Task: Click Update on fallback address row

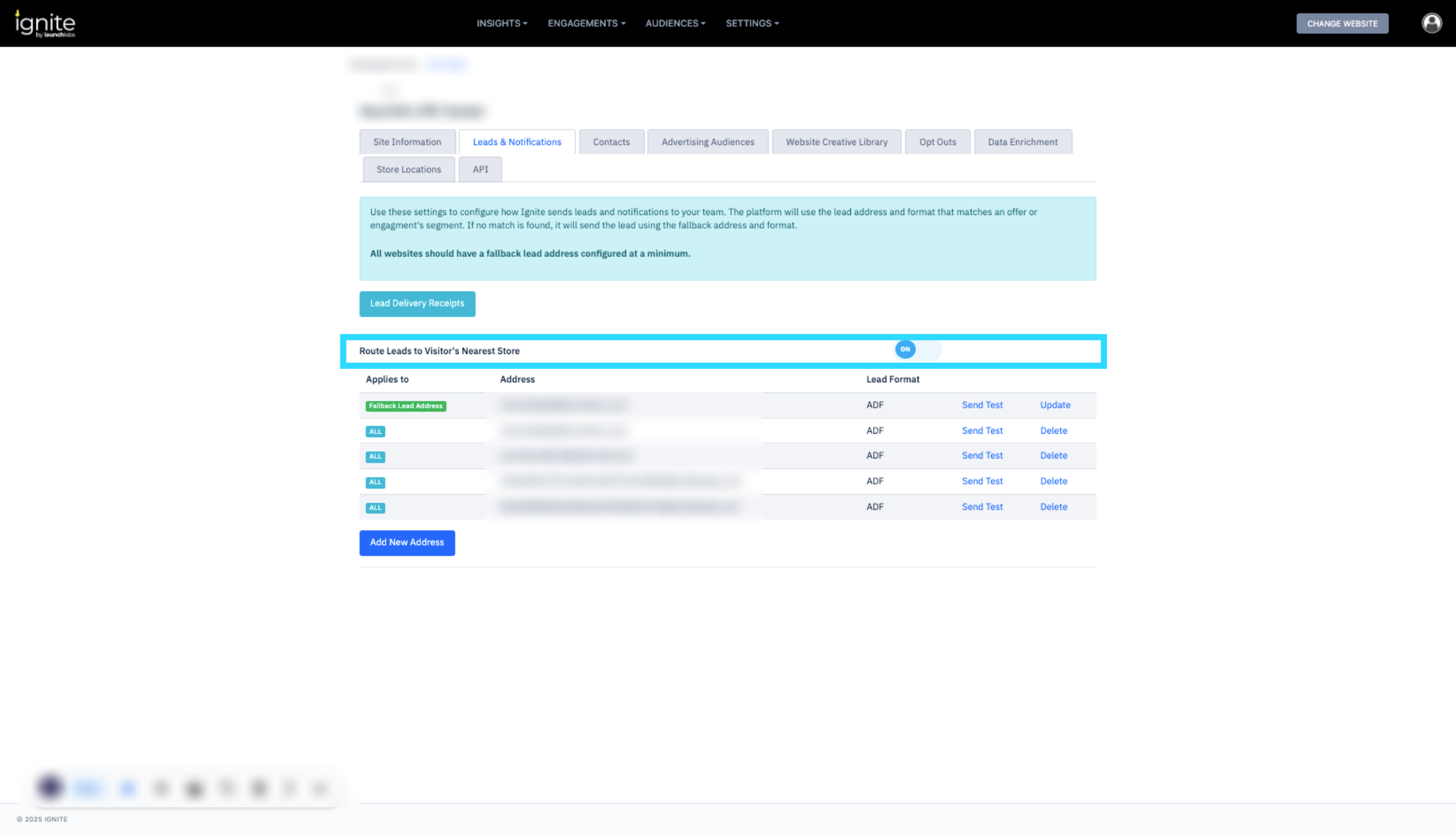Action: [1054, 405]
